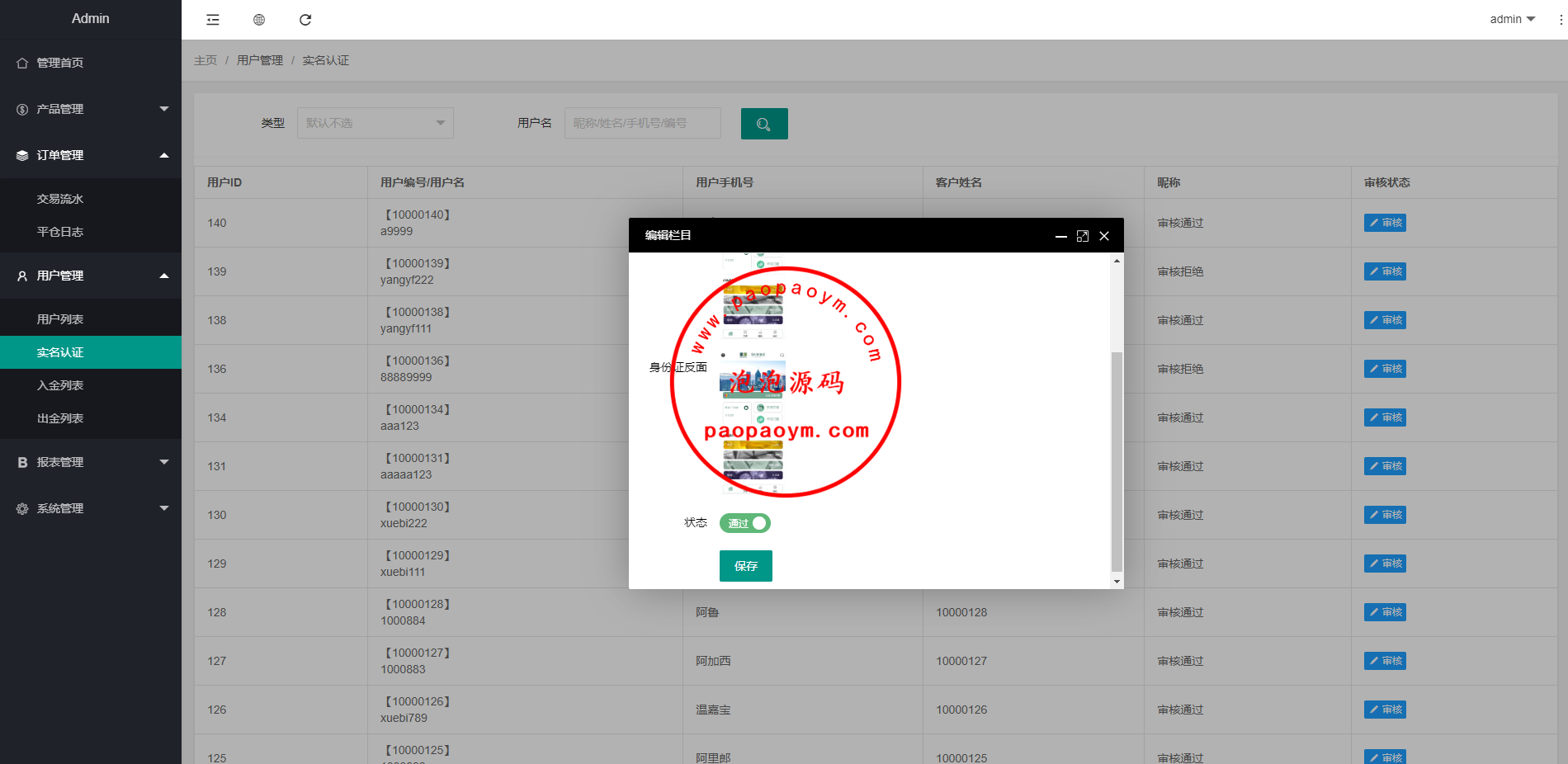Toggle the 通过 status switch
1568x764 pixels.
[x=744, y=523]
